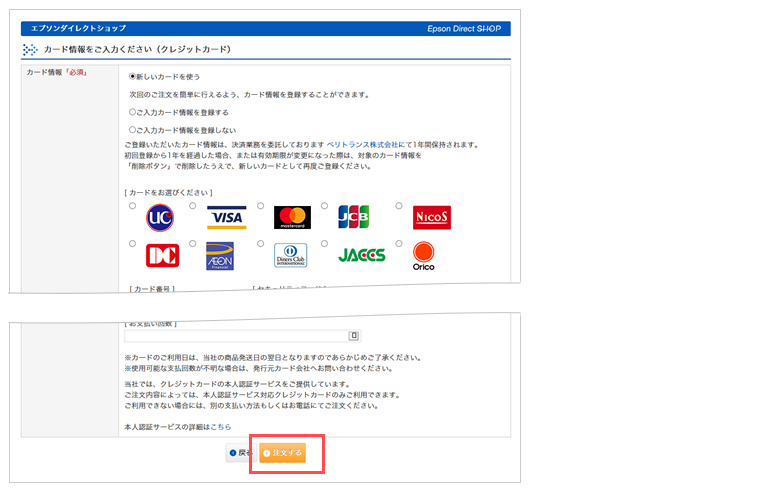Choose the Diners Club radio button
The image size is (770, 496).
coord(261,244)
